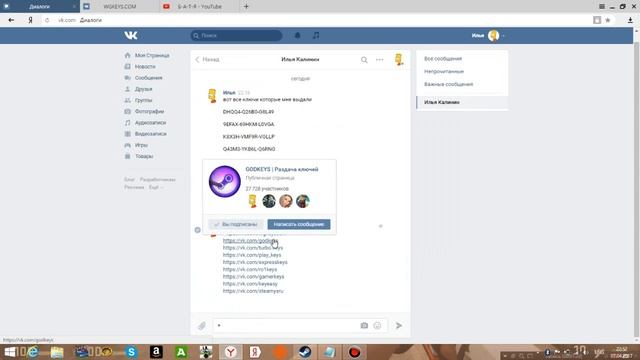The width and height of the screenshot is (640, 360).
Task: Select message via the round check mark
Action: click(x=198, y=230)
